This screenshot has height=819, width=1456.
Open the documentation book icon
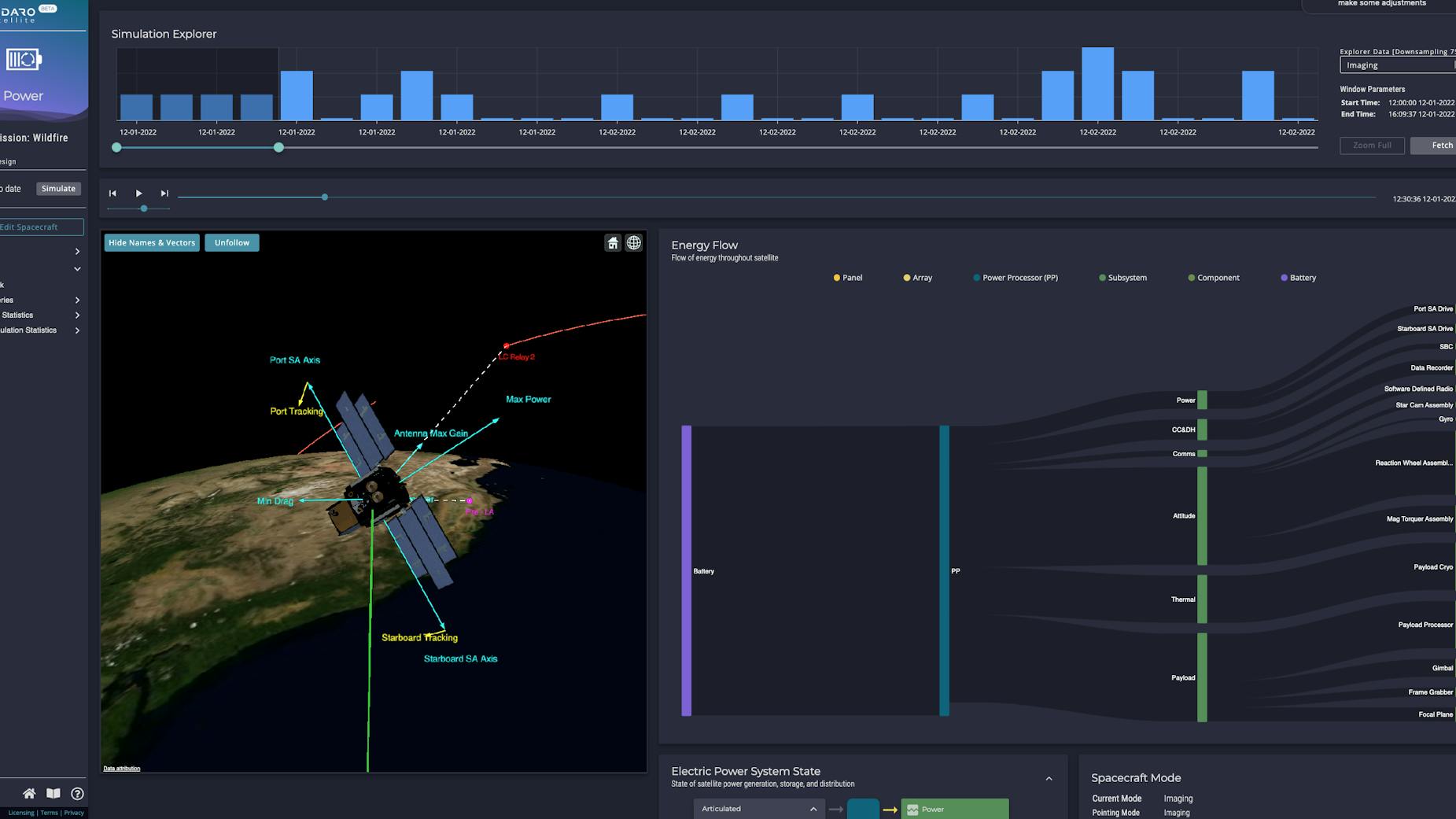[x=53, y=793]
